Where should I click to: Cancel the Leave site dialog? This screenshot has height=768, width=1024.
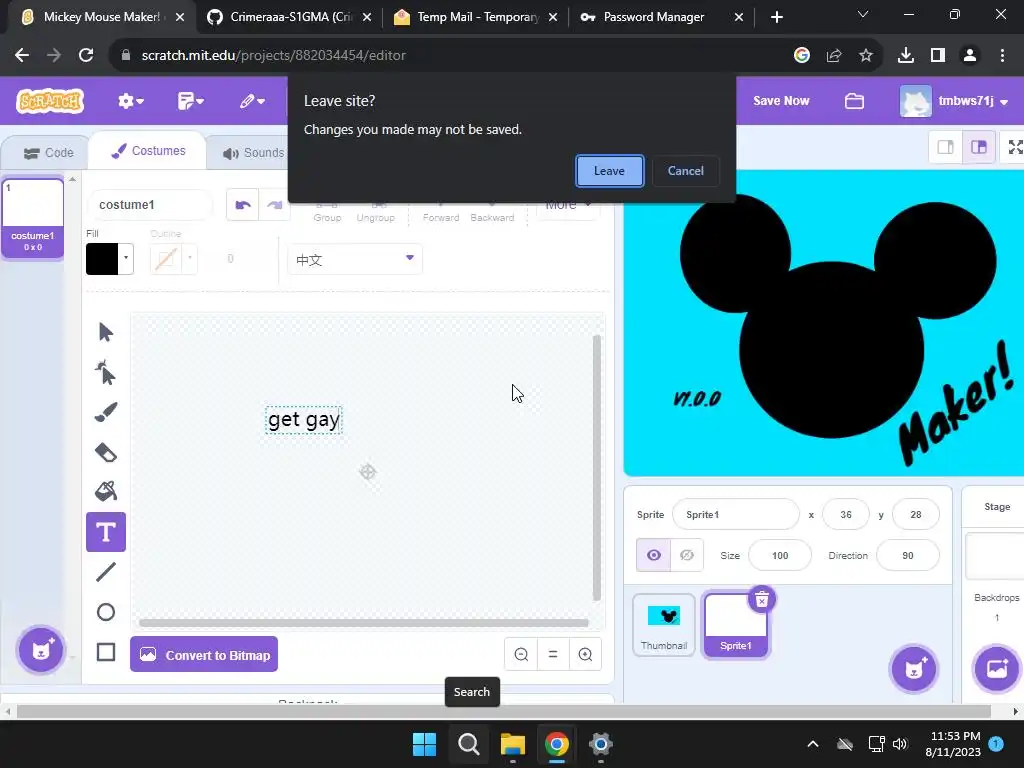pyautogui.click(x=686, y=171)
